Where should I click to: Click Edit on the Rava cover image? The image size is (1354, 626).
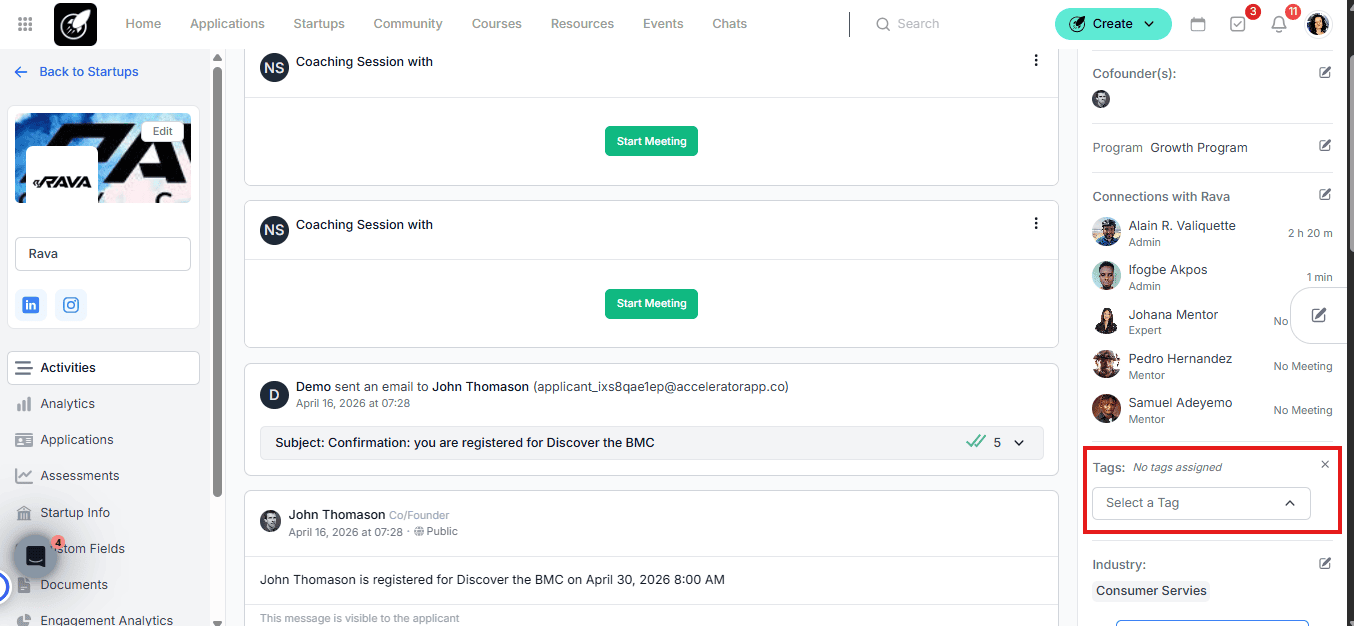coord(163,131)
